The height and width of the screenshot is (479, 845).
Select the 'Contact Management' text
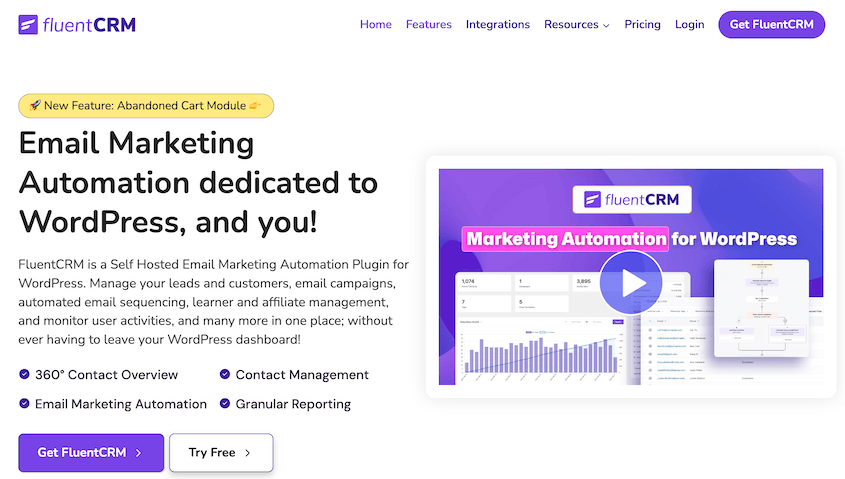[x=302, y=374]
